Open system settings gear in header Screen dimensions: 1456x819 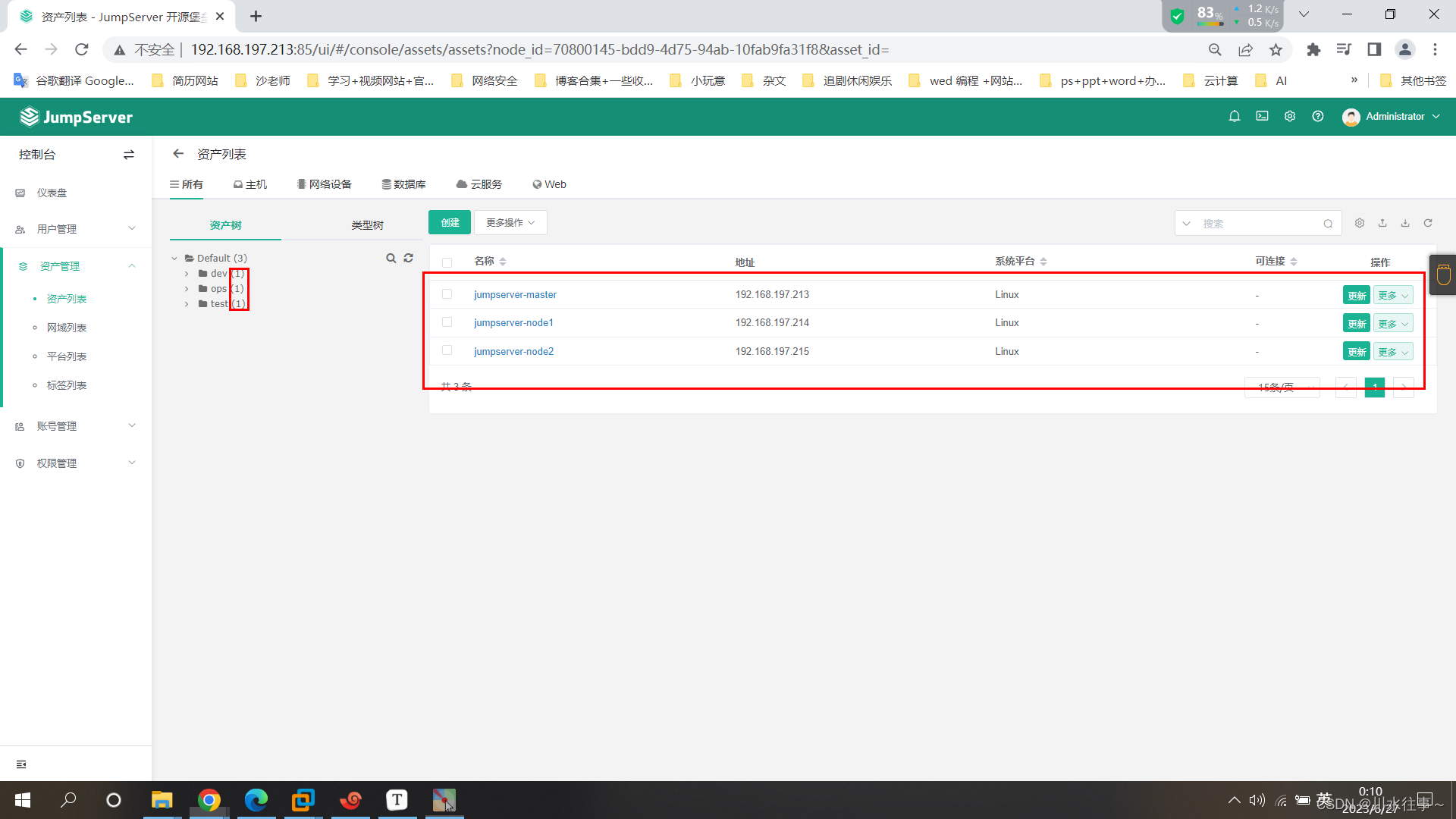tap(1290, 116)
